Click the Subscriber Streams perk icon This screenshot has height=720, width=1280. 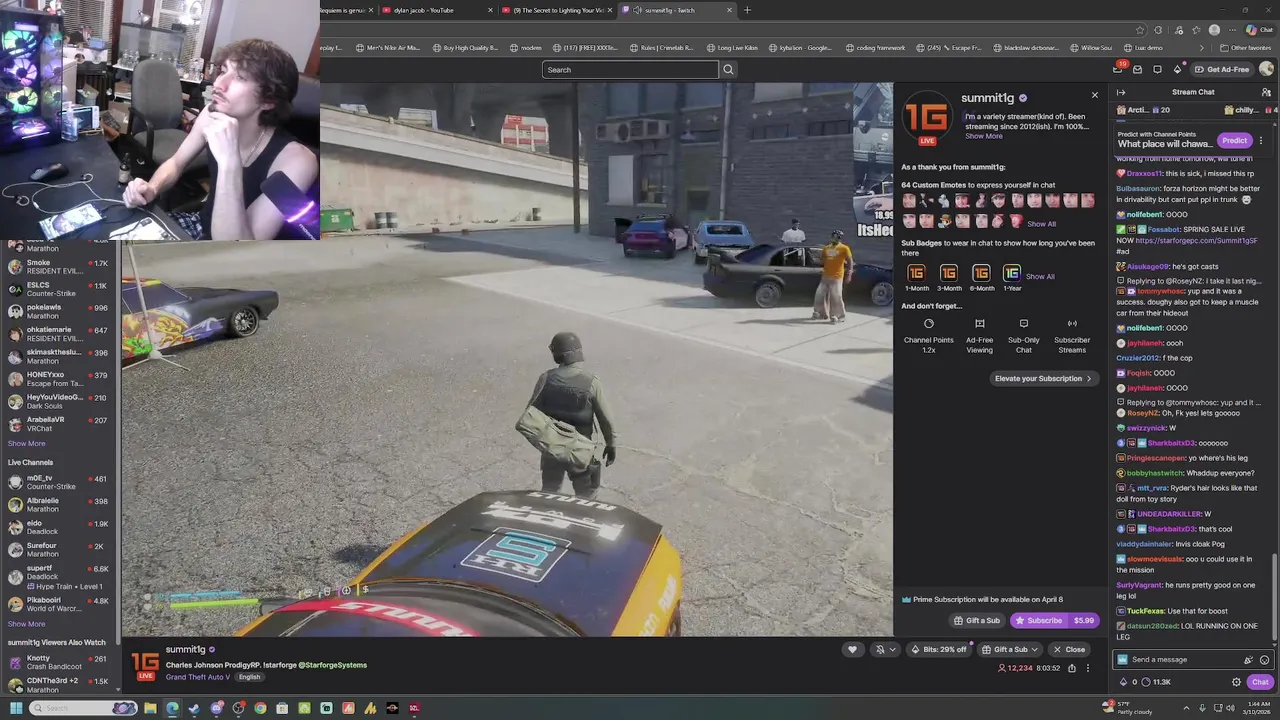[1072, 323]
